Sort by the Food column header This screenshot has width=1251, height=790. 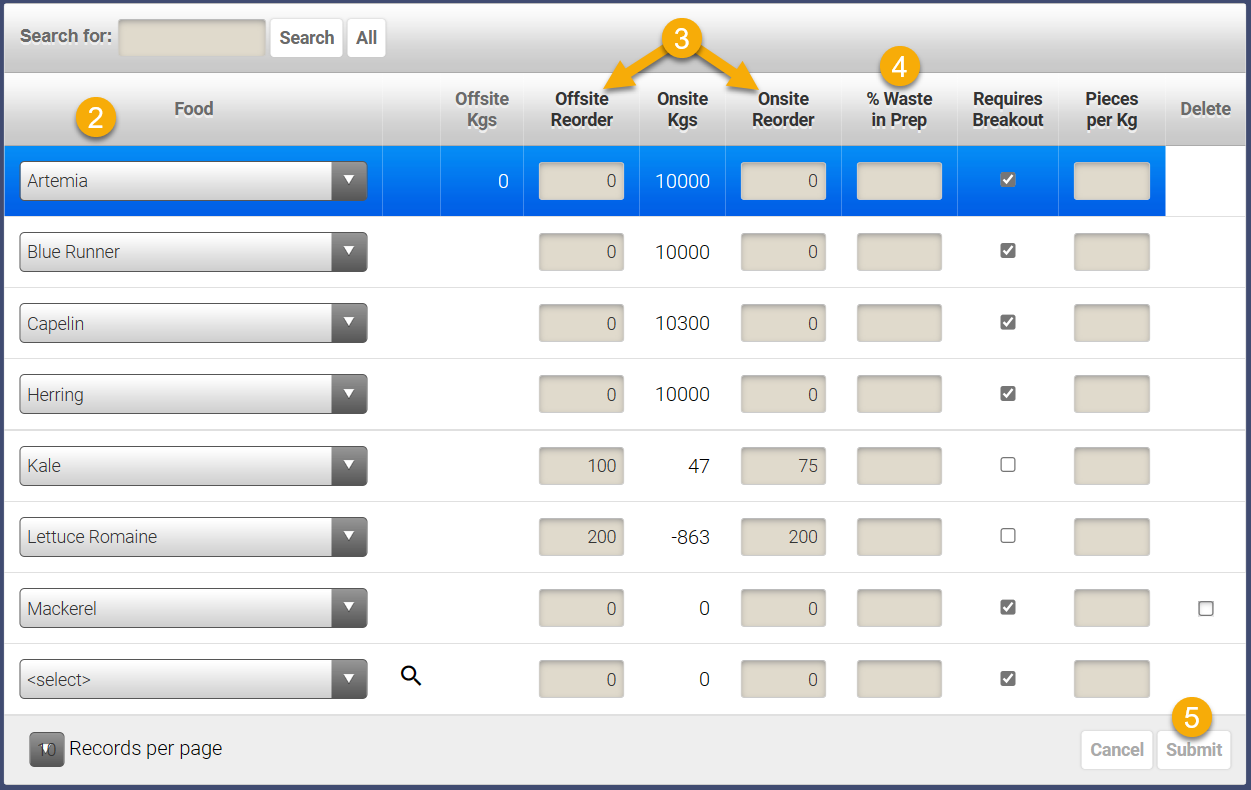194,109
